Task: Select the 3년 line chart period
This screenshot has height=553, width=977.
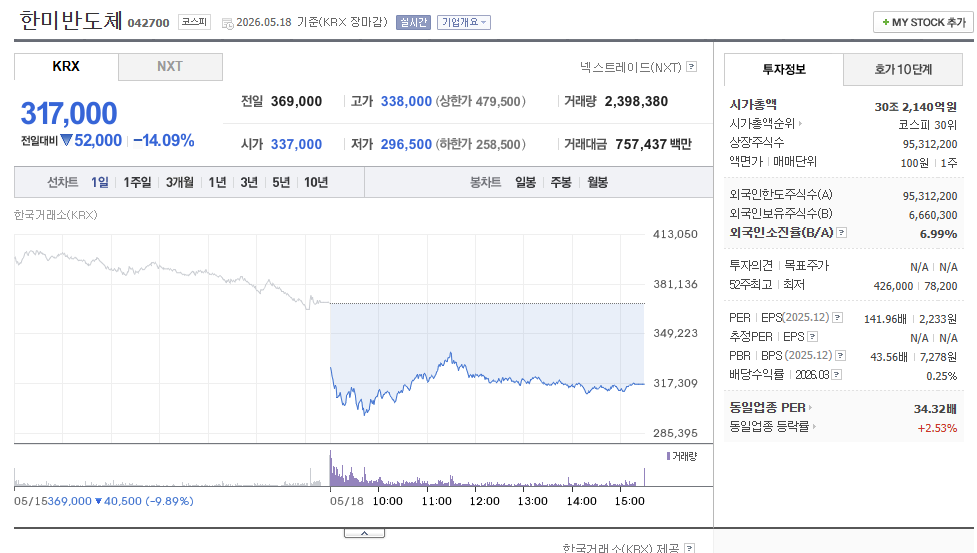Action: [249, 182]
